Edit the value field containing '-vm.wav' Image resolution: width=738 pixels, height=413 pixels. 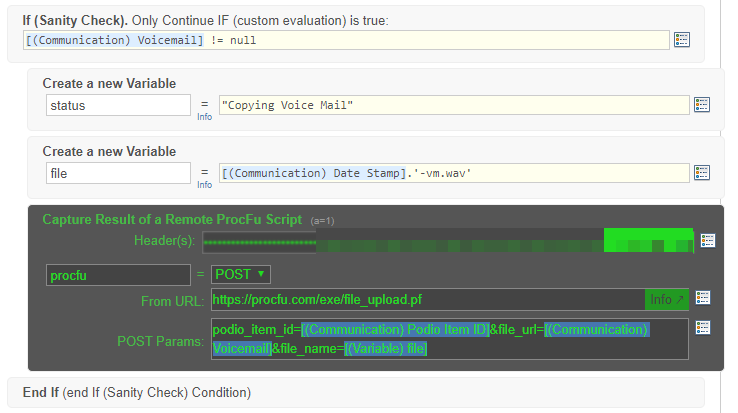coord(454,173)
